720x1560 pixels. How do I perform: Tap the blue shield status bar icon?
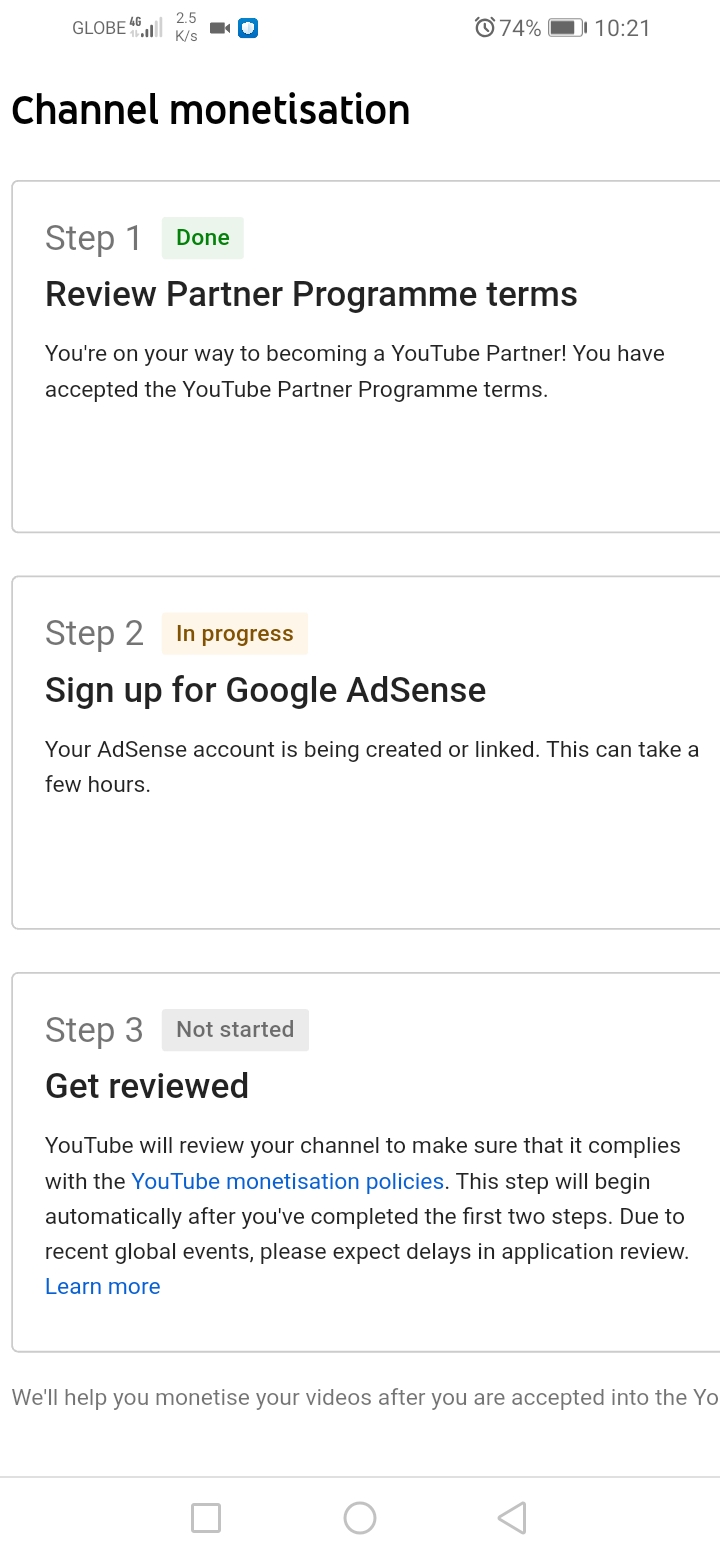[x=248, y=29]
